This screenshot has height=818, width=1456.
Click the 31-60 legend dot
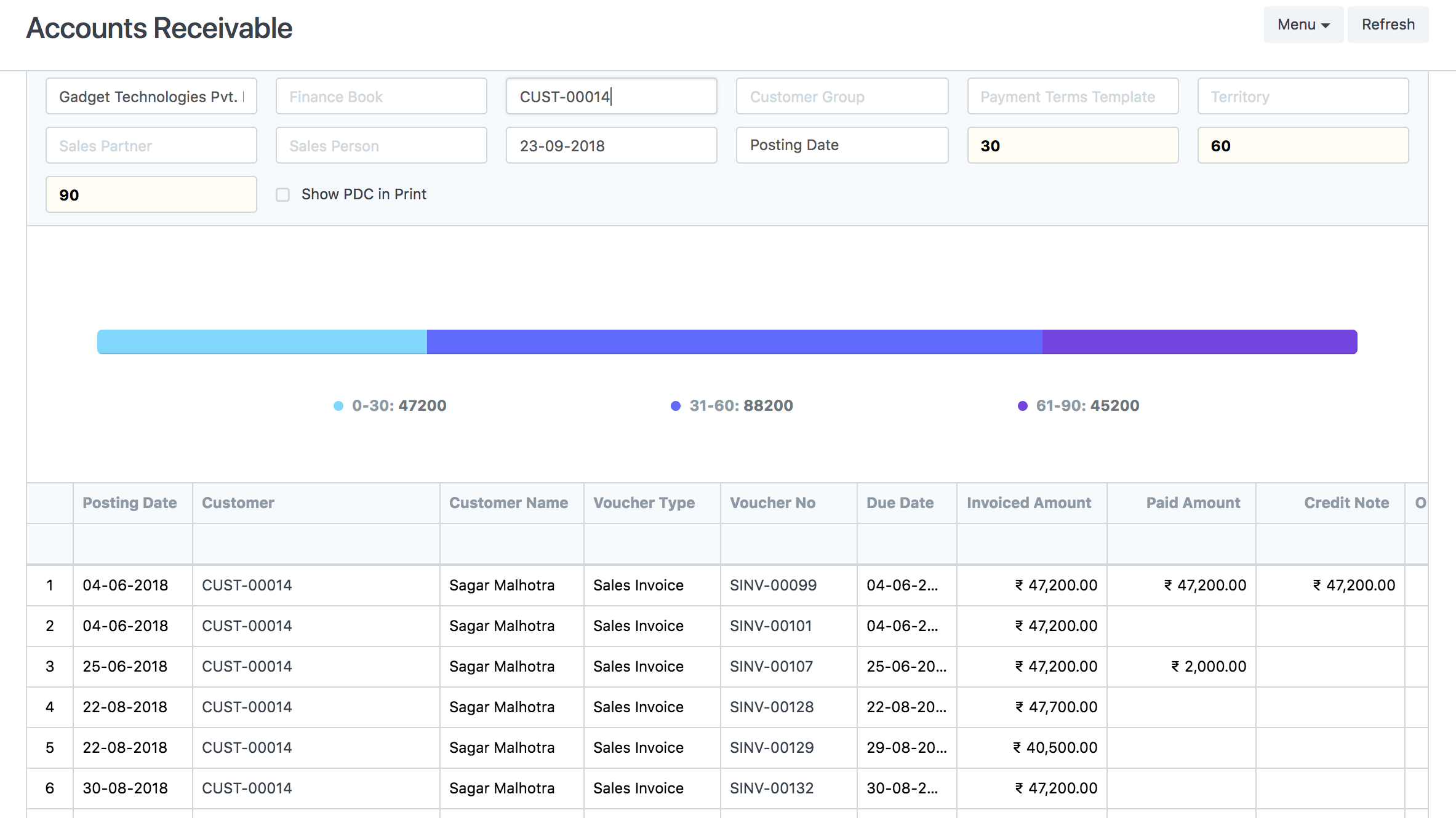pyautogui.click(x=675, y=406)
